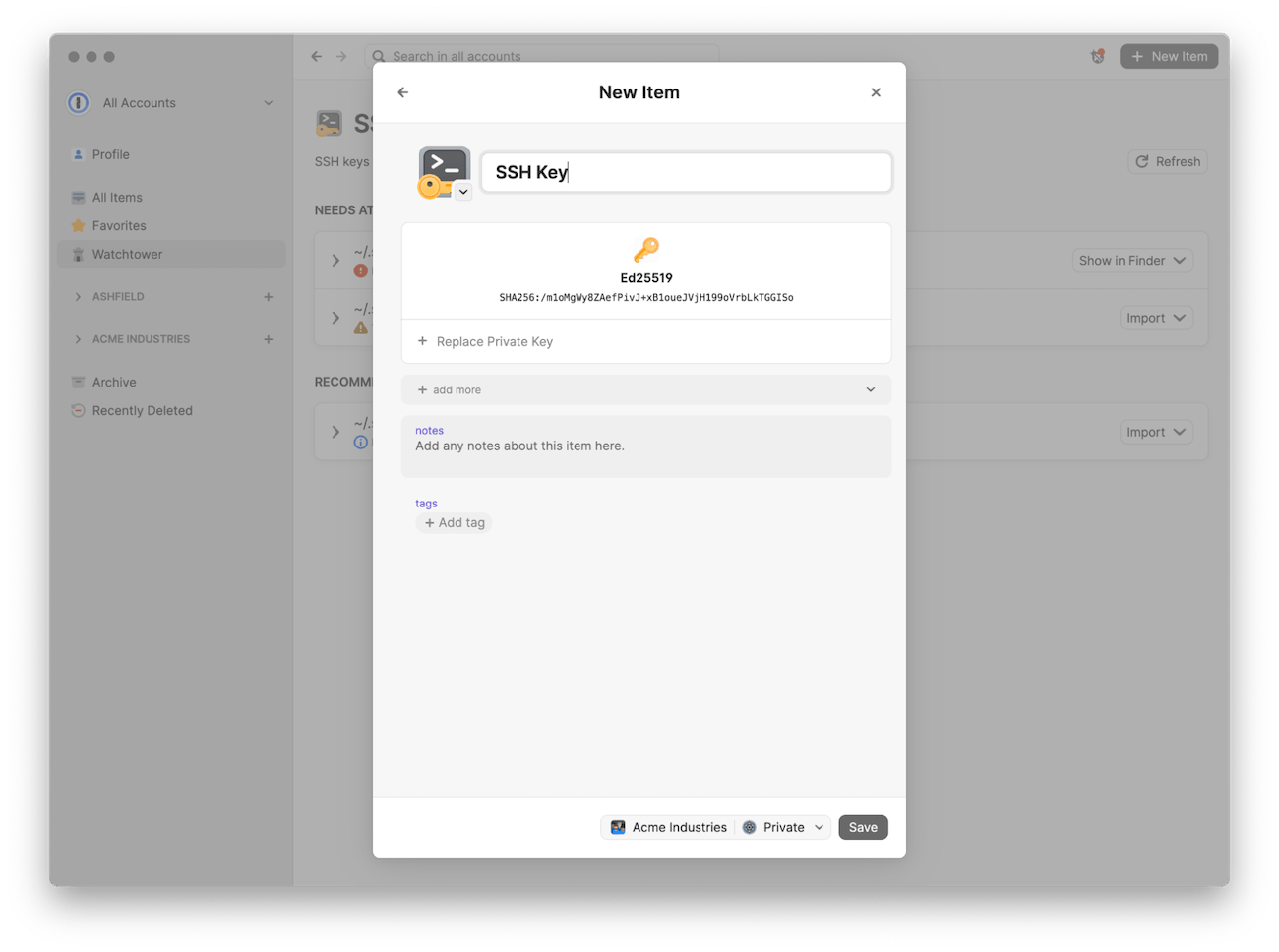Expand the add more section
The height and width of the screenshot is (952, 1279).
click(646, 389)
